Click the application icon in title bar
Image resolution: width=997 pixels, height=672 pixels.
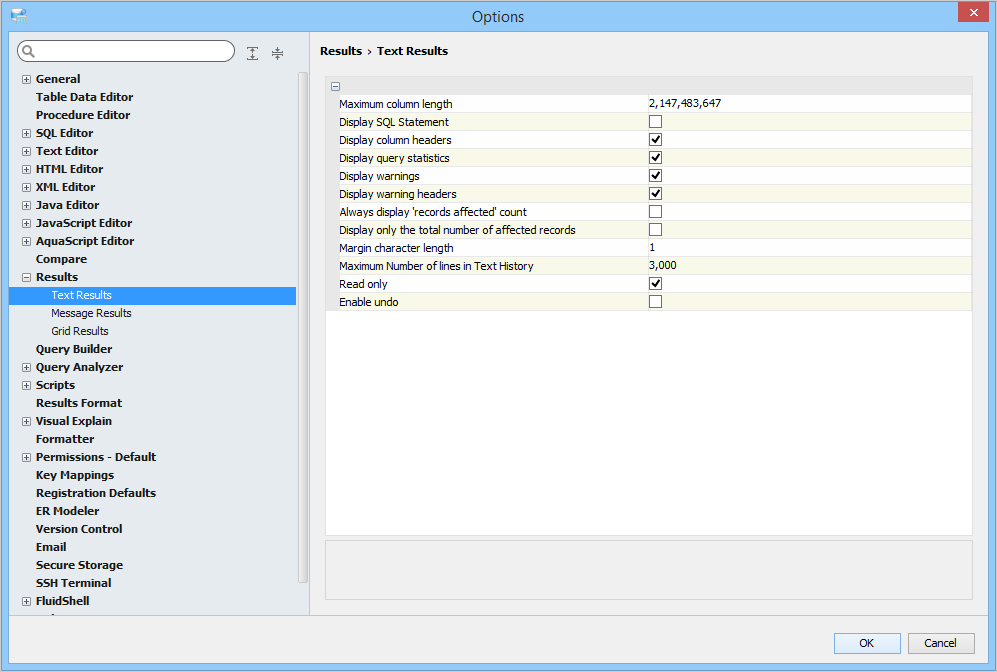pos(18,16)
